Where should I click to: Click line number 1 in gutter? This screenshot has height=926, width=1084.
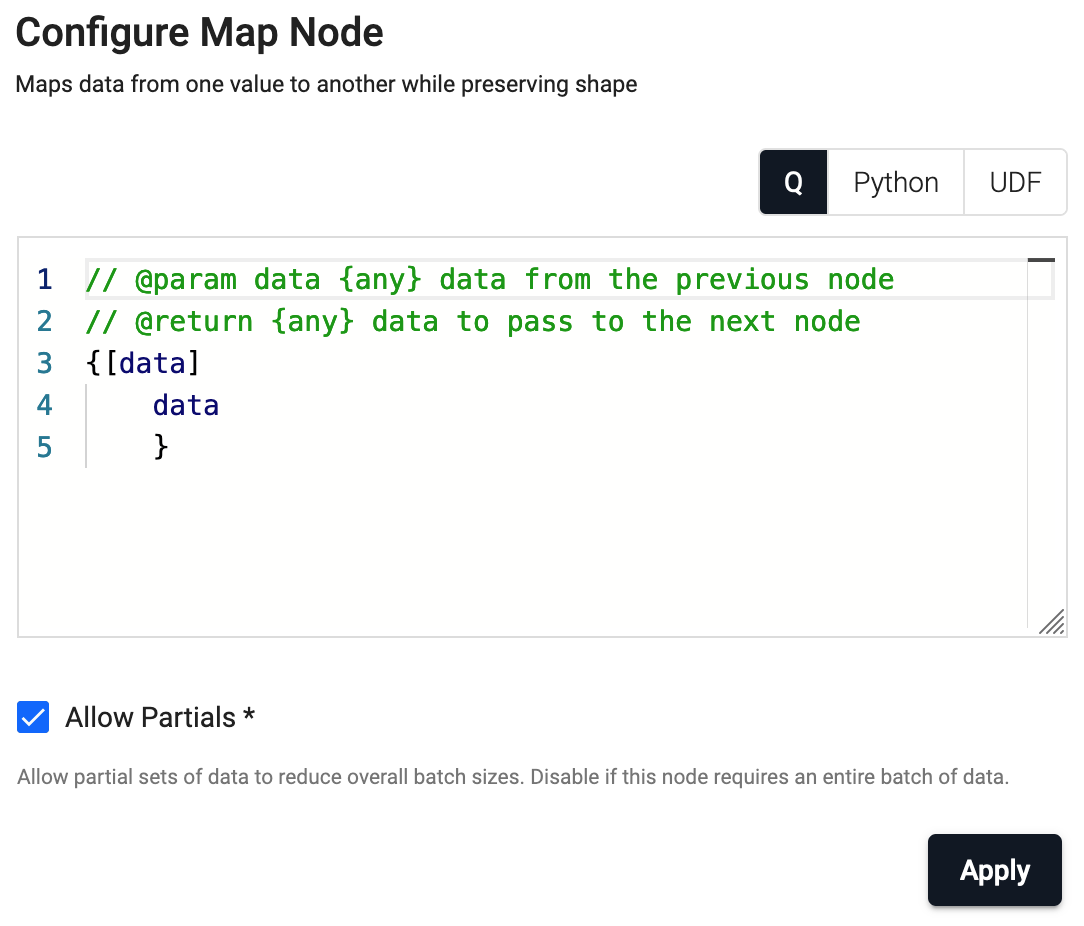(44, 279)
